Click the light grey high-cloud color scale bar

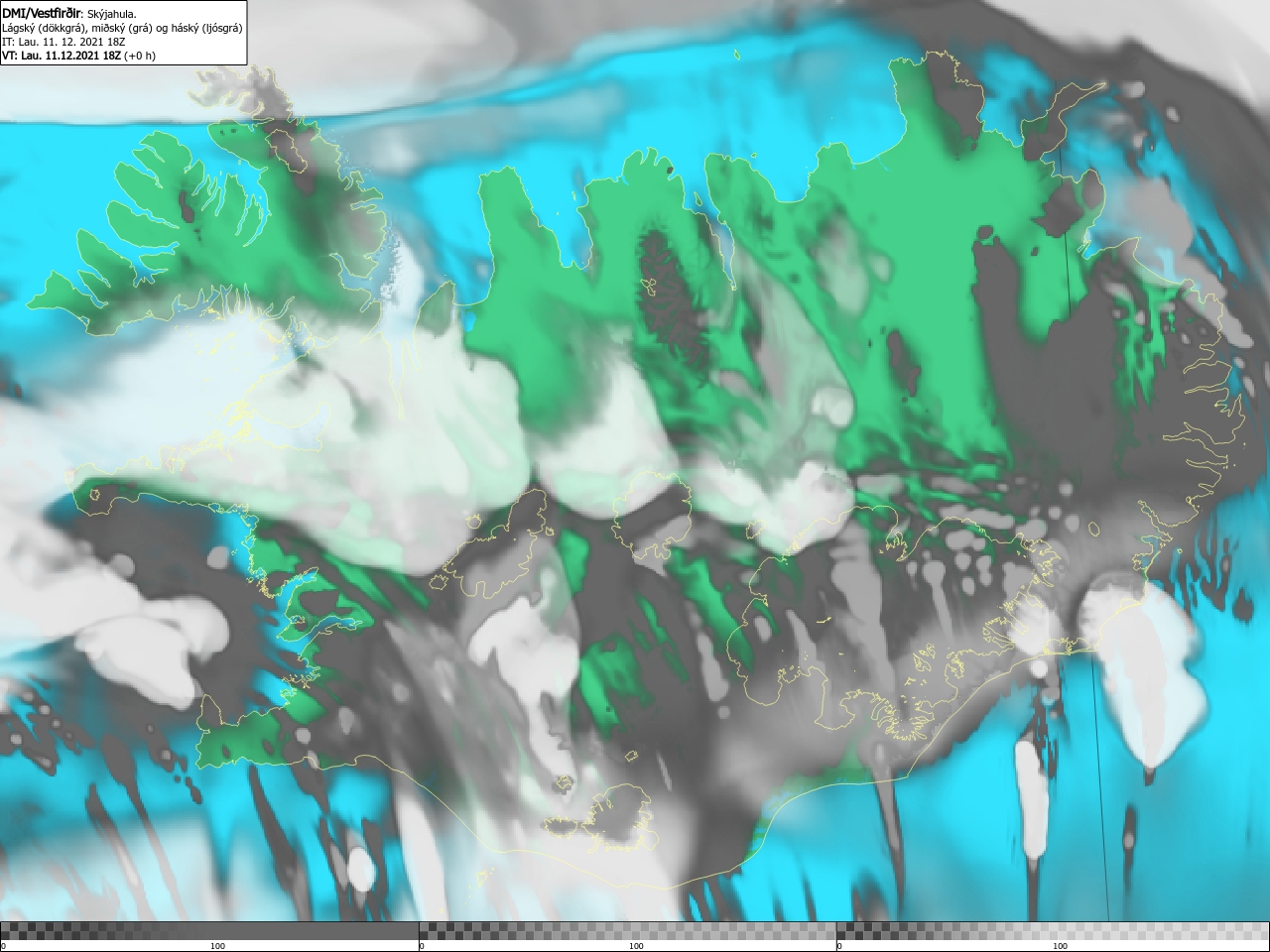(1053, 930)
